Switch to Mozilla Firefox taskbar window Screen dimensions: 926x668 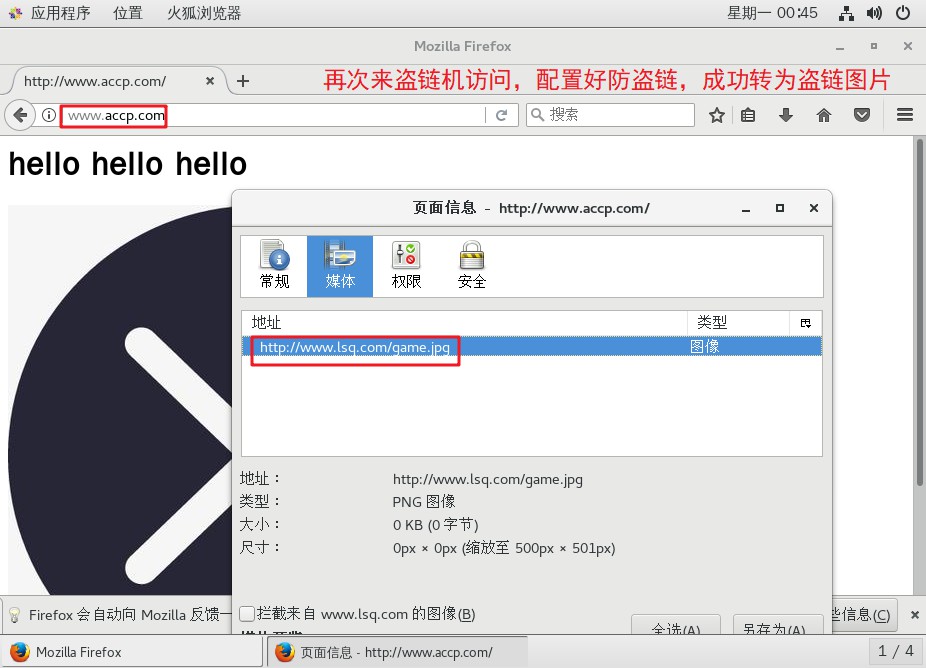[x=132, y=652]
